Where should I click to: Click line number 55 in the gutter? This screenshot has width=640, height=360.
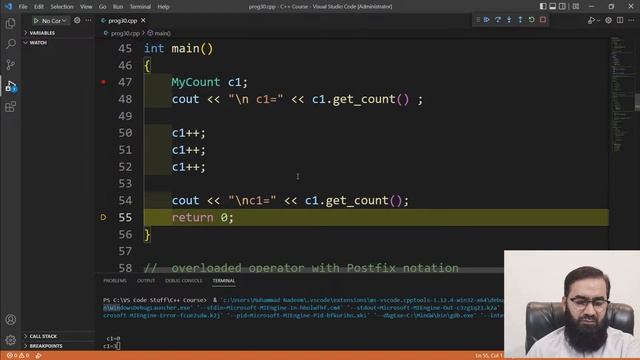(125, 218)
